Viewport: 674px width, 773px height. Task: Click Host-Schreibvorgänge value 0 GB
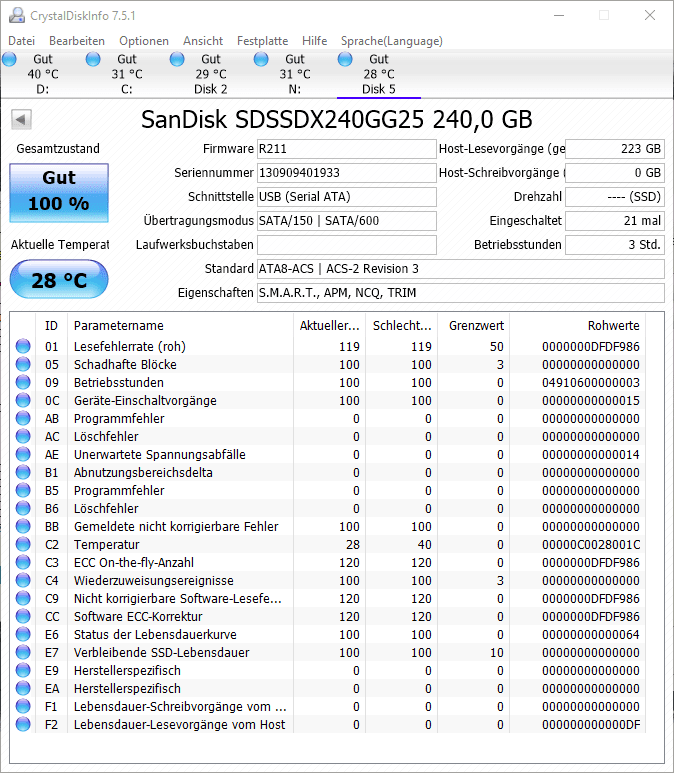(x=615, y=173)
